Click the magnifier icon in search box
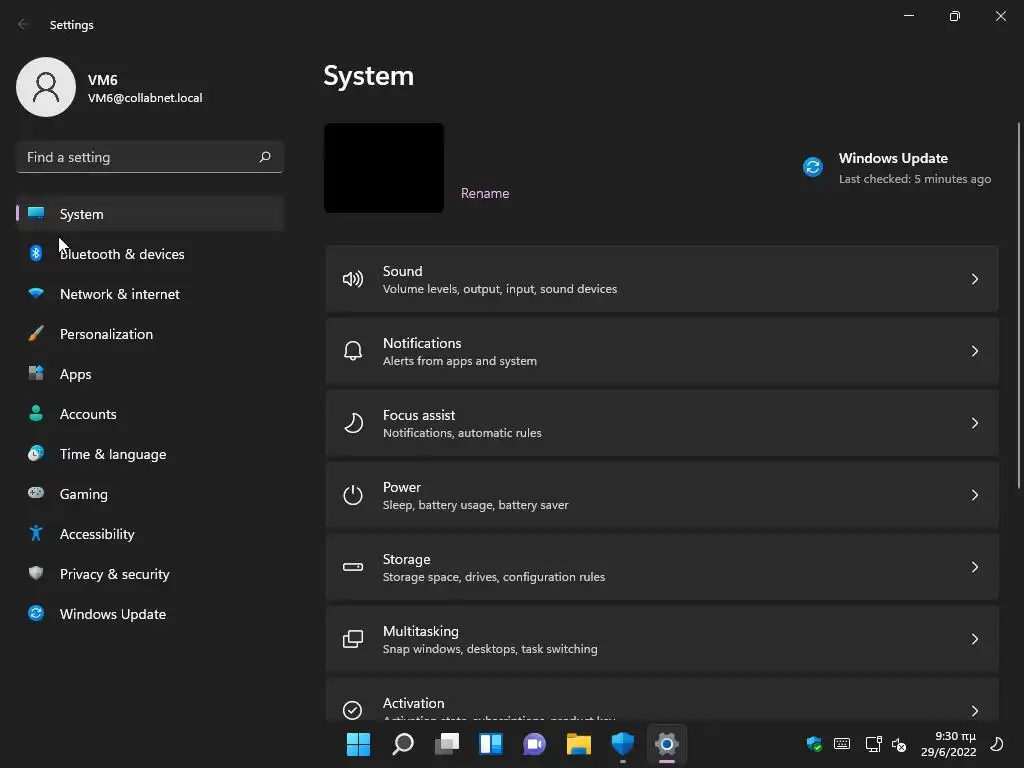Screen dimensions: 1024x768 [264, 157]
